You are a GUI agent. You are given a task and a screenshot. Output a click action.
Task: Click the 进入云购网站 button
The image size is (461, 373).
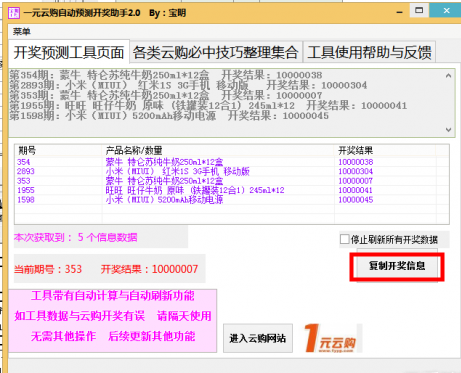tap(258, 338)
